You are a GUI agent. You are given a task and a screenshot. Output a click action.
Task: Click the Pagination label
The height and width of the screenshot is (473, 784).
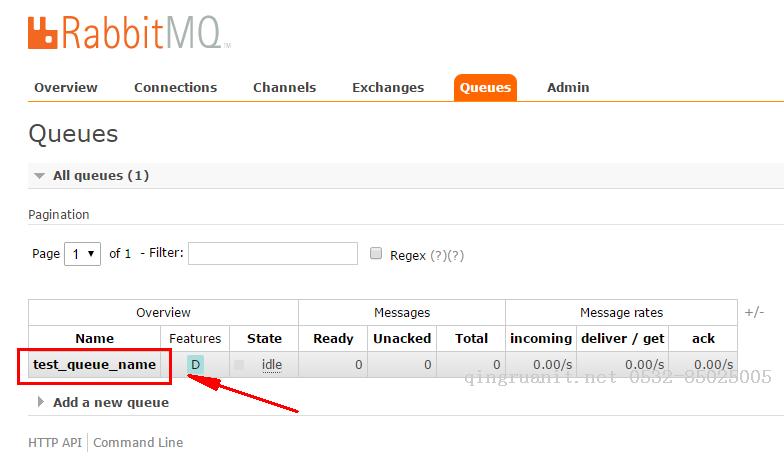coord(58,214)
